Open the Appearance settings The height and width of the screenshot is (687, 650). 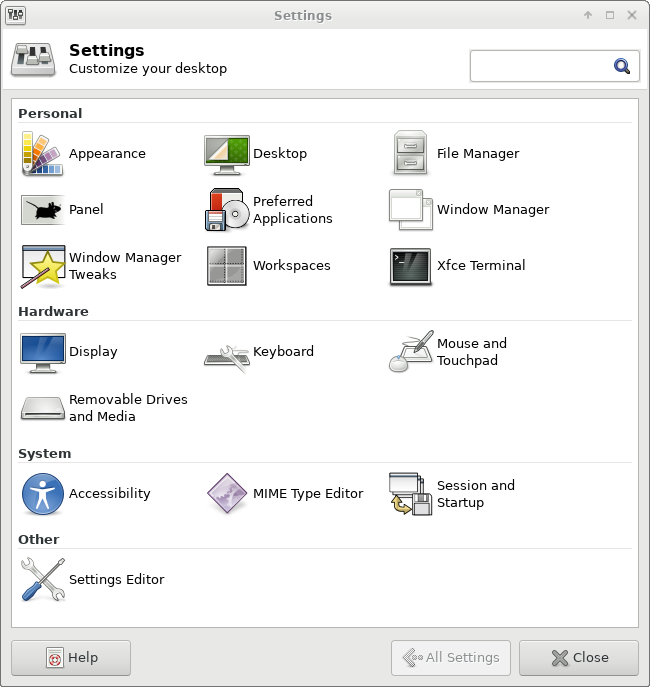(83, 153)
